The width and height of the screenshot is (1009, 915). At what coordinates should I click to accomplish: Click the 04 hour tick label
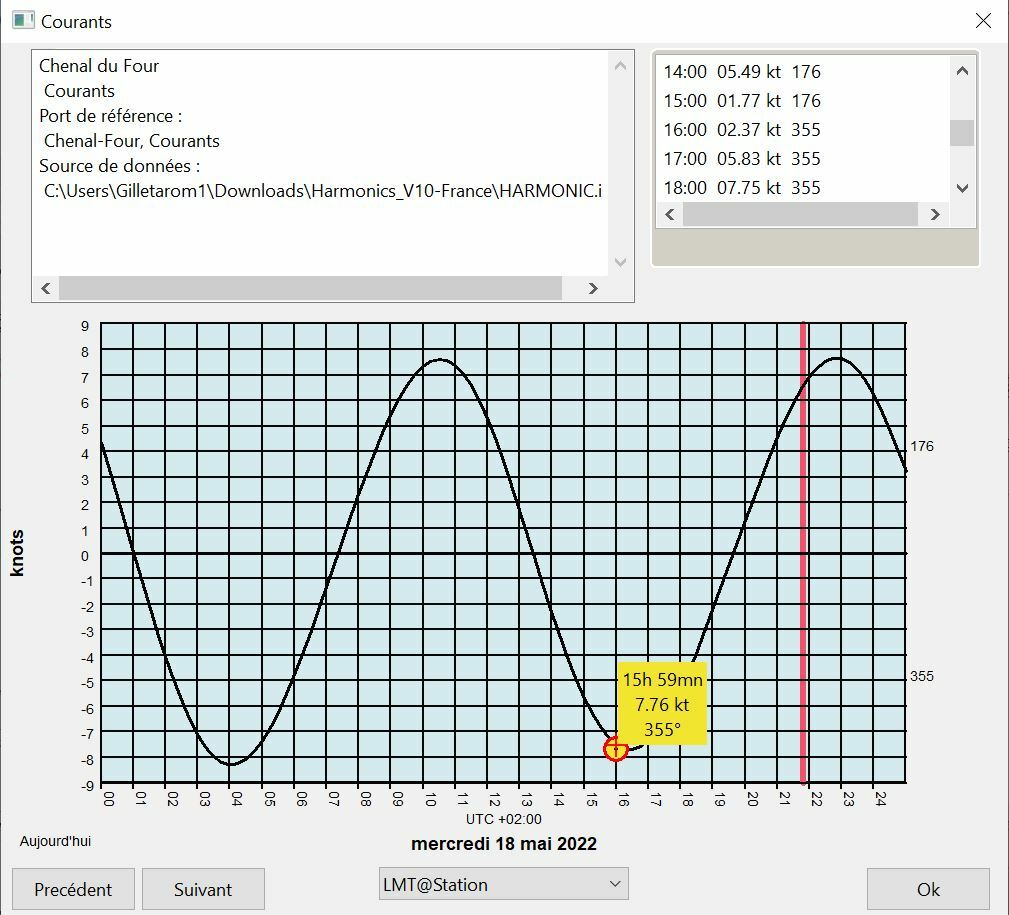(x=236, y=800)
